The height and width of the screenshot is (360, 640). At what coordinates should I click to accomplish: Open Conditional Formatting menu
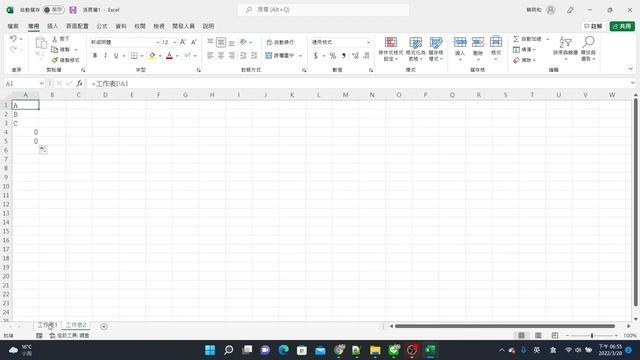(391, 49)
